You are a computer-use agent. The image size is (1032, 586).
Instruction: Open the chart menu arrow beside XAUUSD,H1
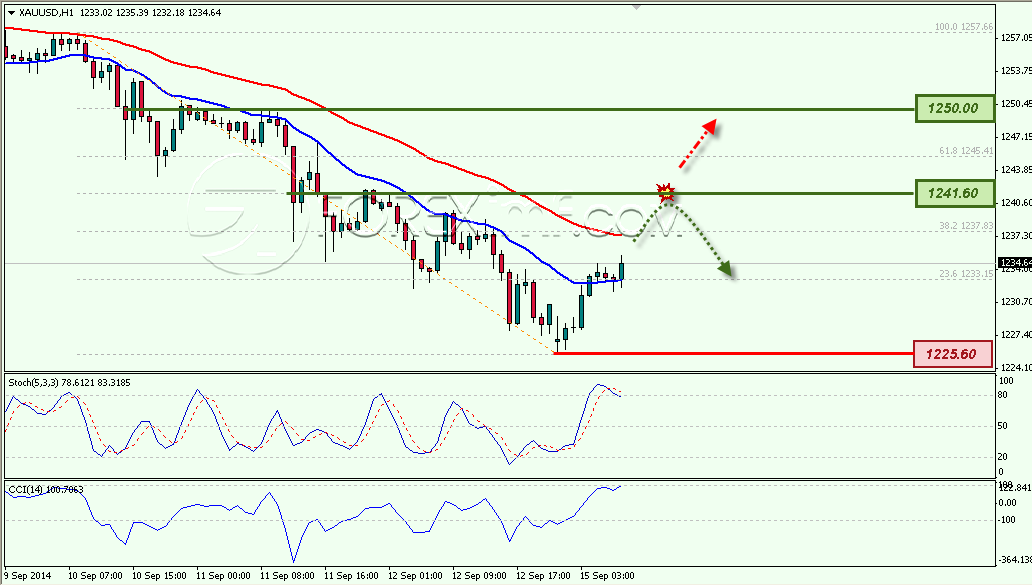pos(11,13)
